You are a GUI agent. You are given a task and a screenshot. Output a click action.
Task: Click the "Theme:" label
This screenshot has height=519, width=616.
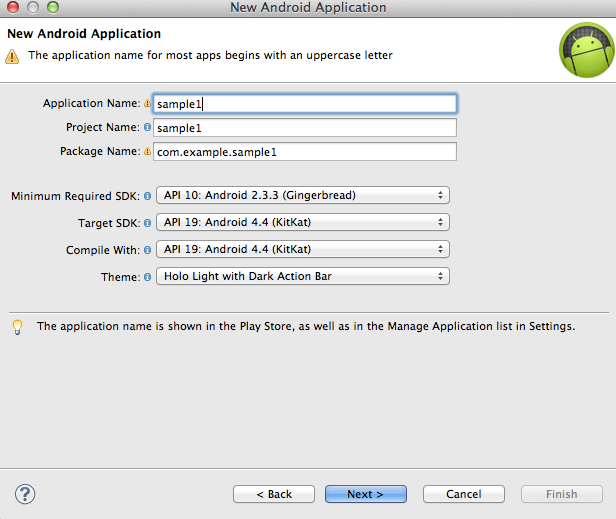pos(121,277)
